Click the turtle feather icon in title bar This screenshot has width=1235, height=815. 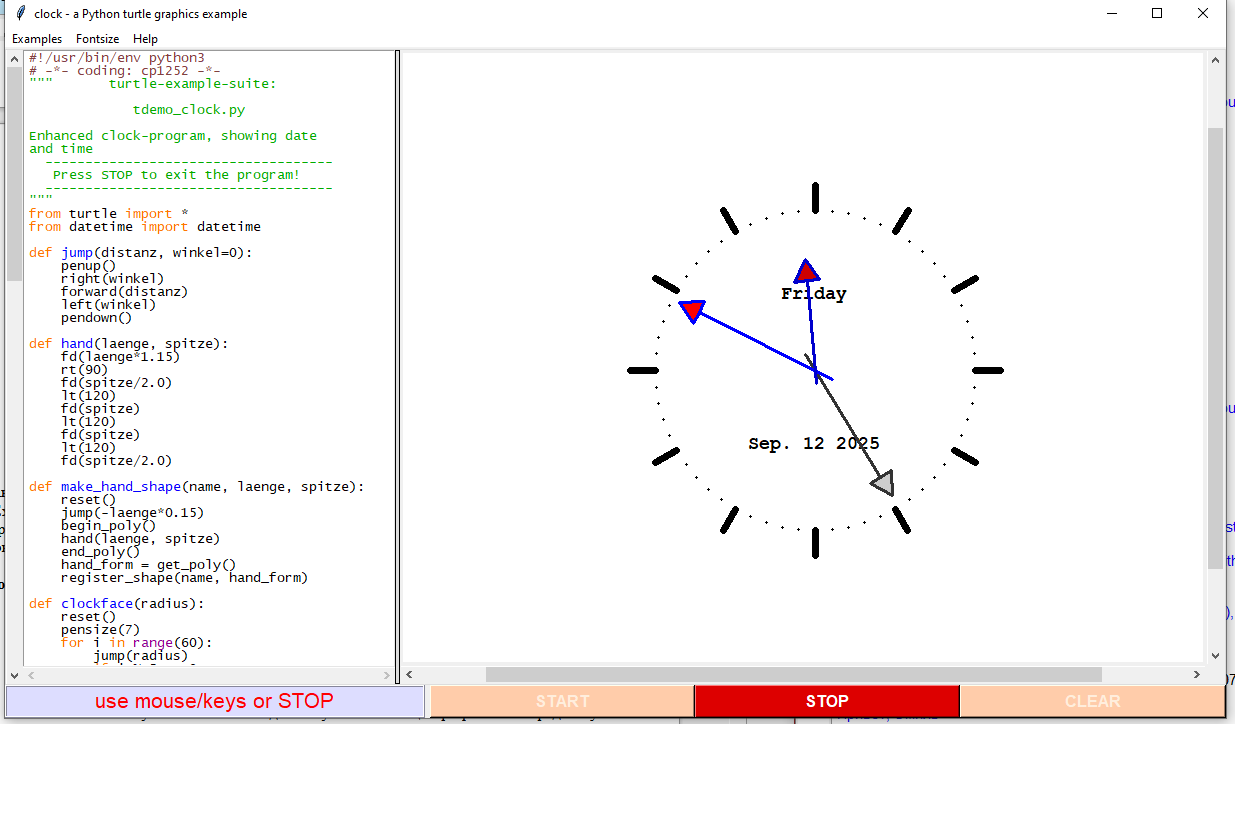point(19,14)
